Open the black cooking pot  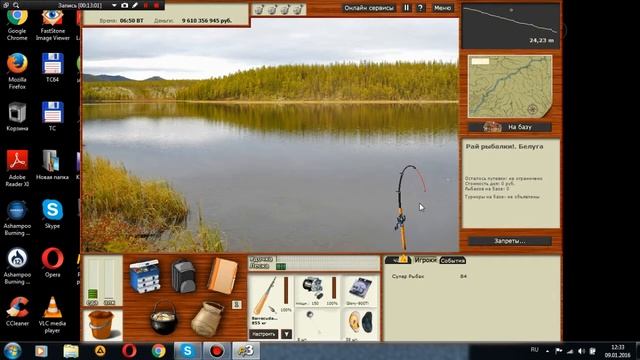click(x=164, y=318)
